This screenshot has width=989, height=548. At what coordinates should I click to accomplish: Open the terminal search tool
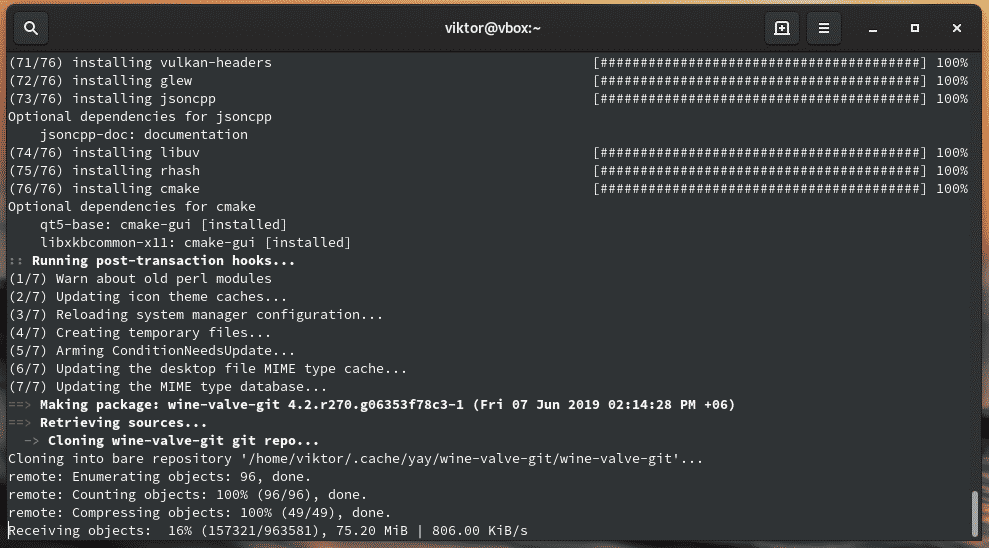click(30, 28)
